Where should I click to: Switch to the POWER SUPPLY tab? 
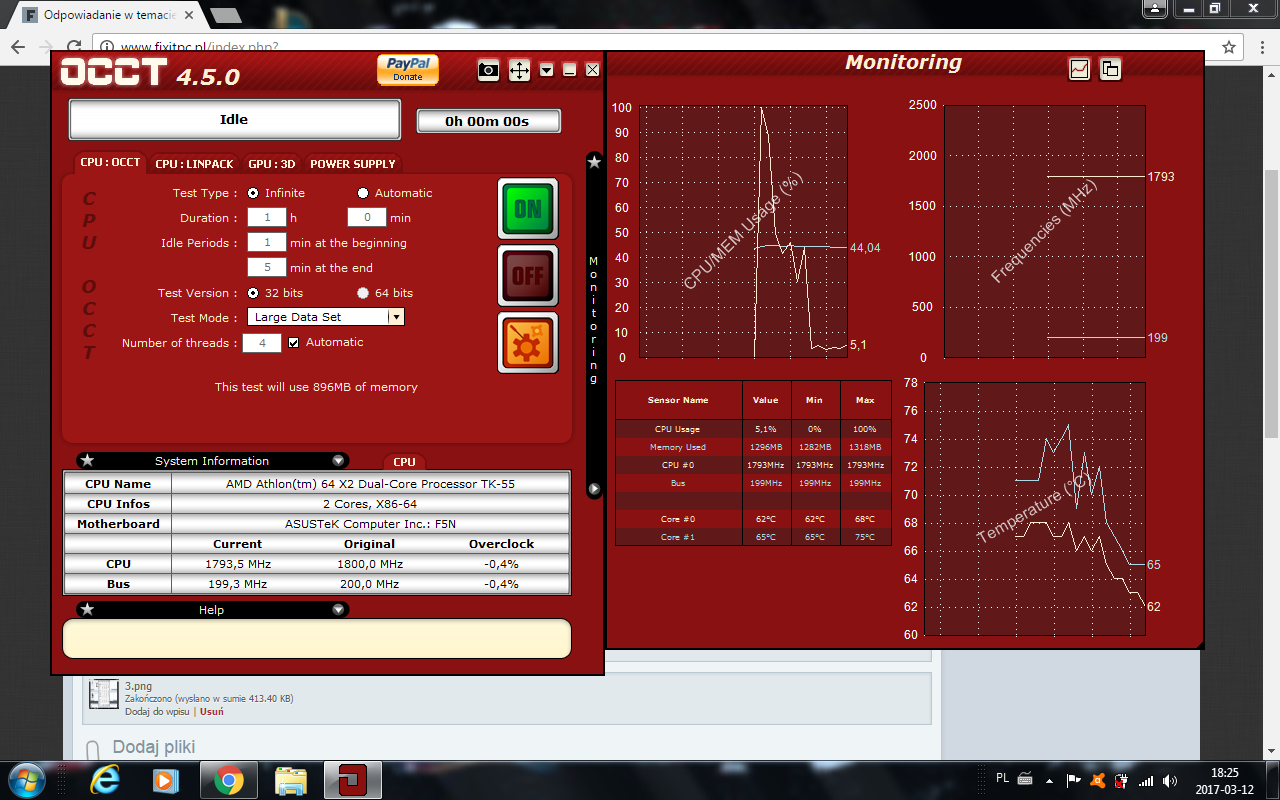(353, 163)
